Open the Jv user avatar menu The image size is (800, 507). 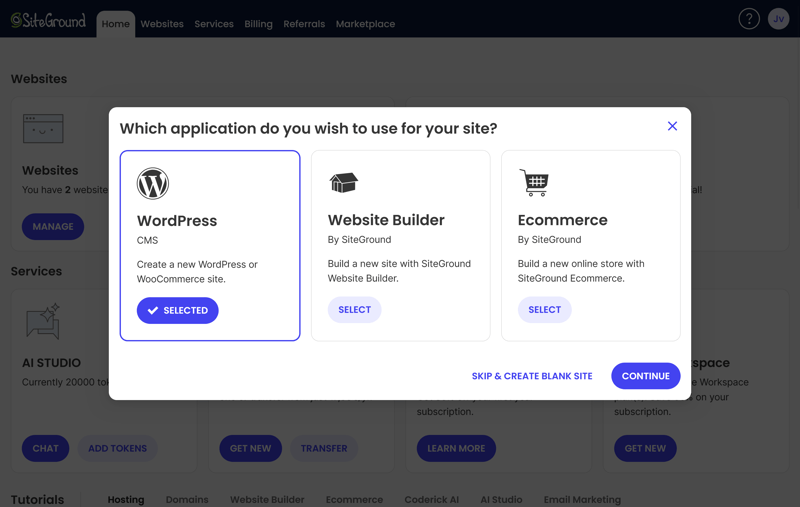coord(779,19)
